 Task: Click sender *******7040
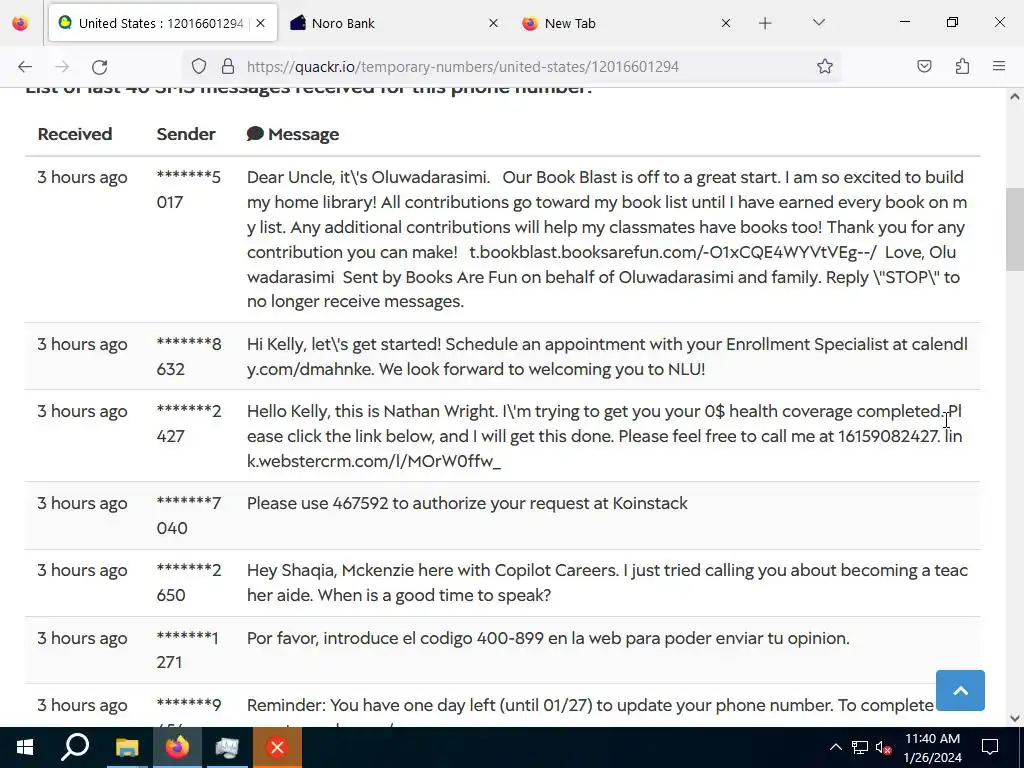[189, 516]
